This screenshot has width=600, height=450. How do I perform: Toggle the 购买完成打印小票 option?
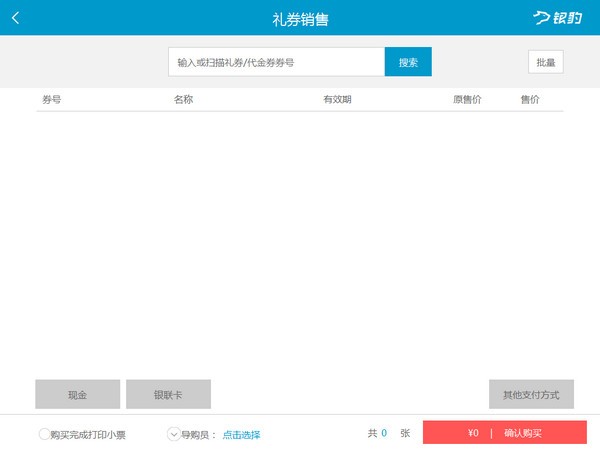coord(44,434)
